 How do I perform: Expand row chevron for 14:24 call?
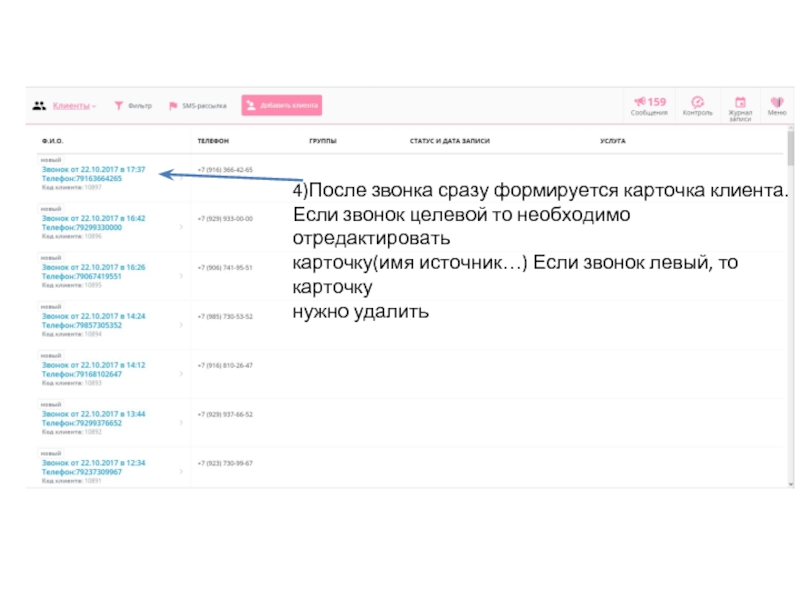coord(181,325)
